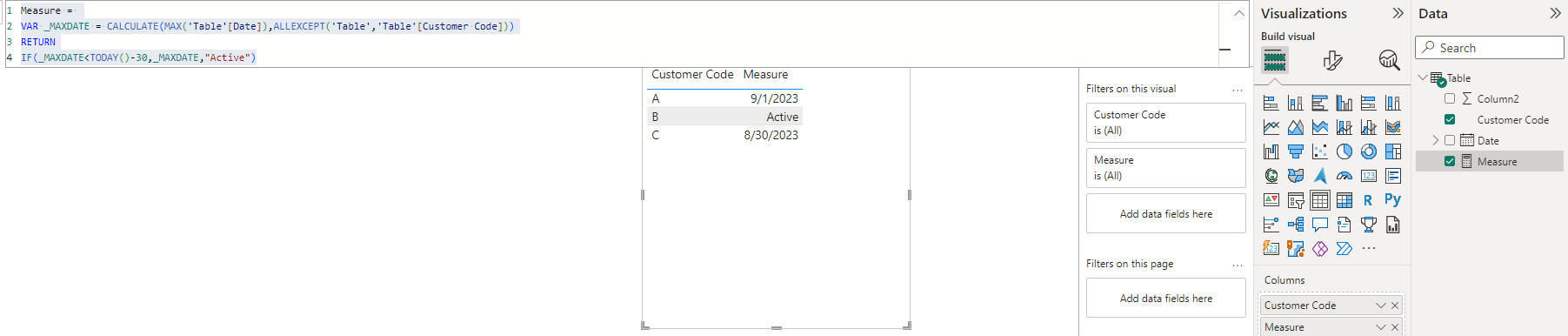Uncheck the Measure field checkbox
Viewport: 1568px width, 336px height.
(x=1450, y=161)
